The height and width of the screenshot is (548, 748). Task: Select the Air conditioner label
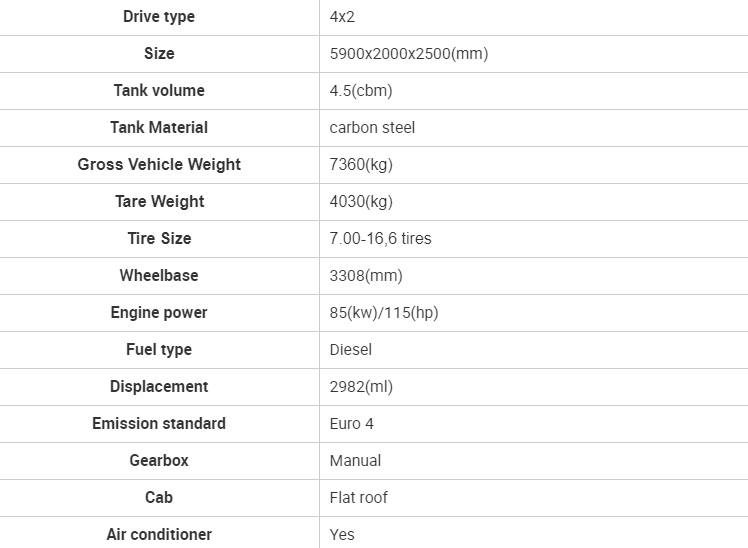(159, 535)
